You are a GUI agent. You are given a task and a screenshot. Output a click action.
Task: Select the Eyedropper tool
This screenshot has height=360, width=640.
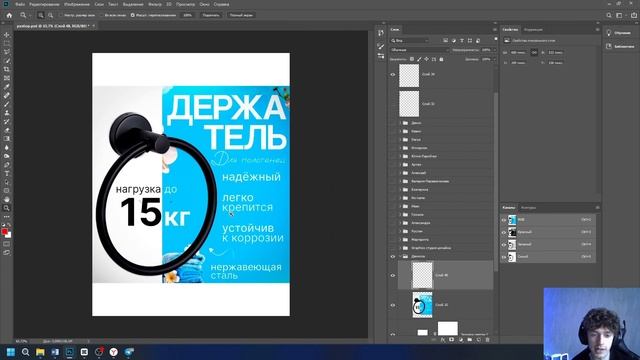7,87
